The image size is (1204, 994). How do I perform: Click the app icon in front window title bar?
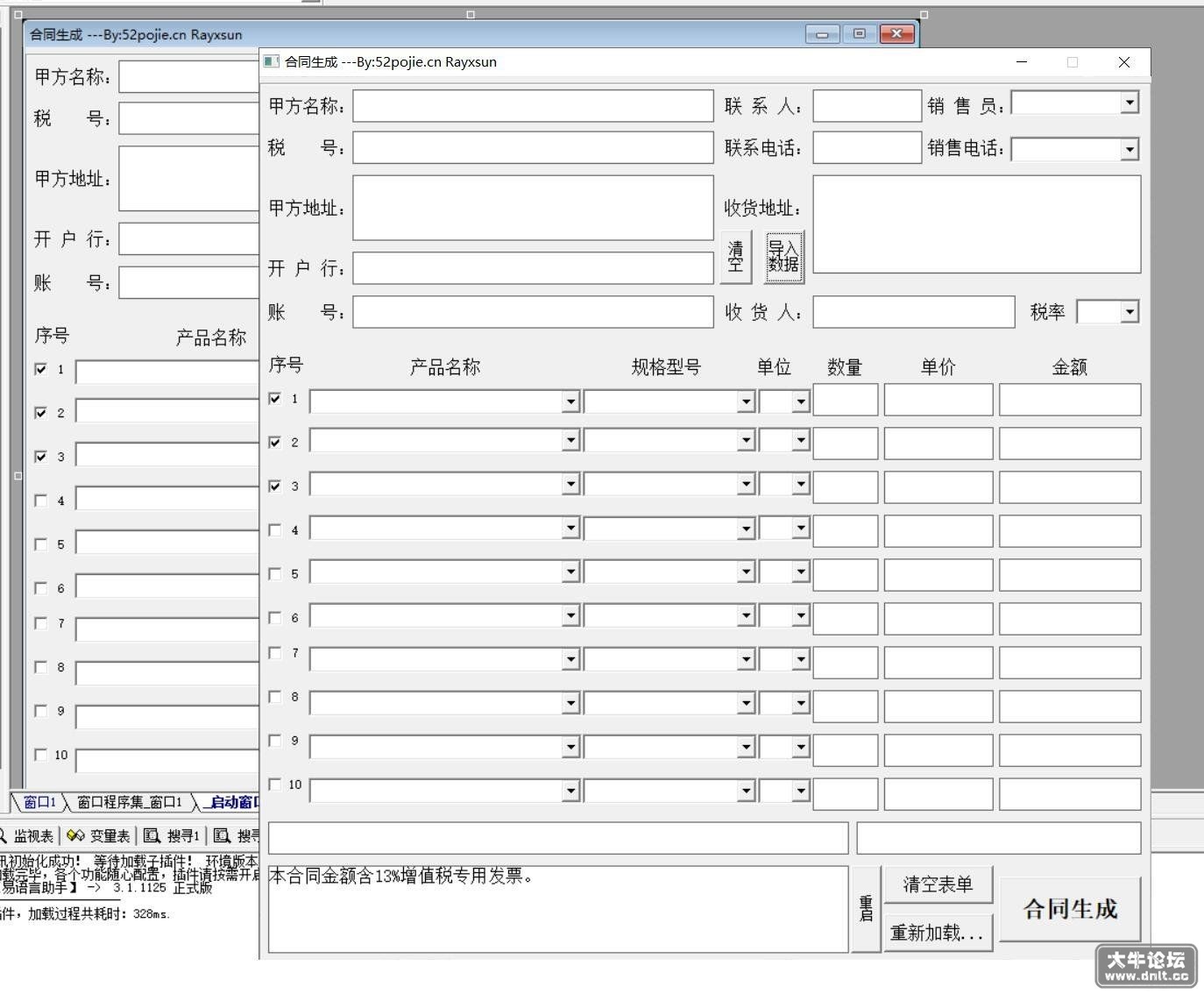pyautogui.click(x=272, y=61)
